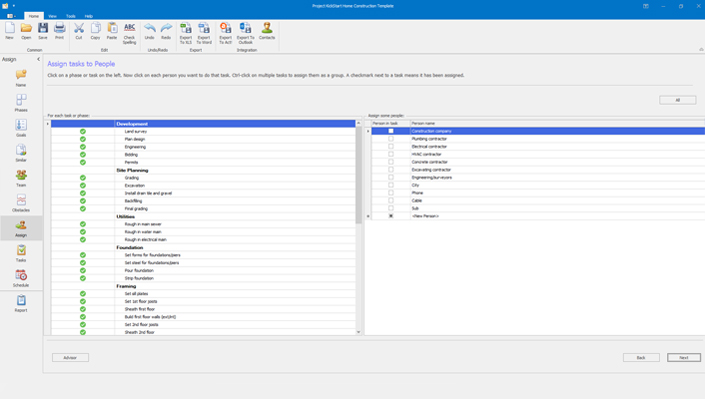
Task: Click the task list scroll up arrow
Action: click(x=358, y=123)
